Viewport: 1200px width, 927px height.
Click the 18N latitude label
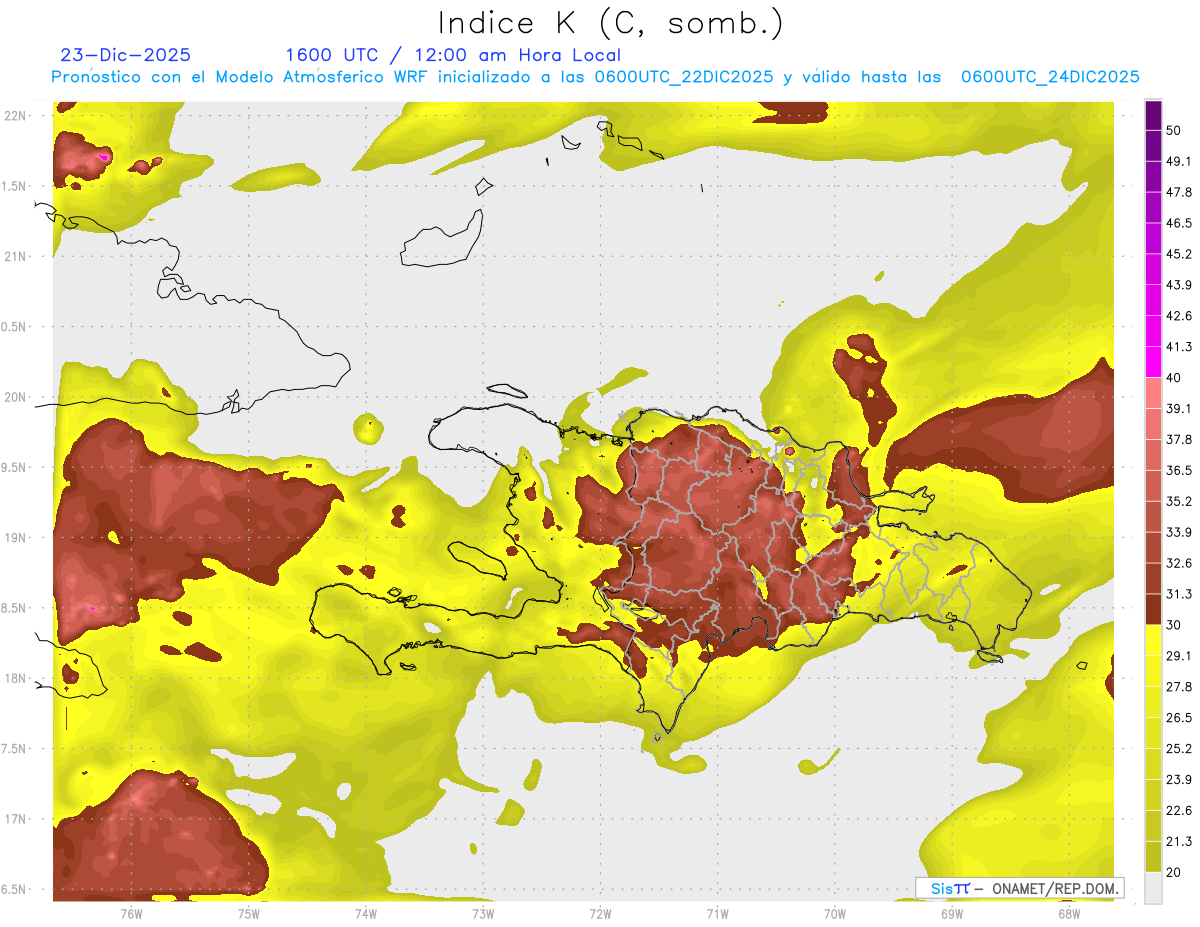coord(15,678)
